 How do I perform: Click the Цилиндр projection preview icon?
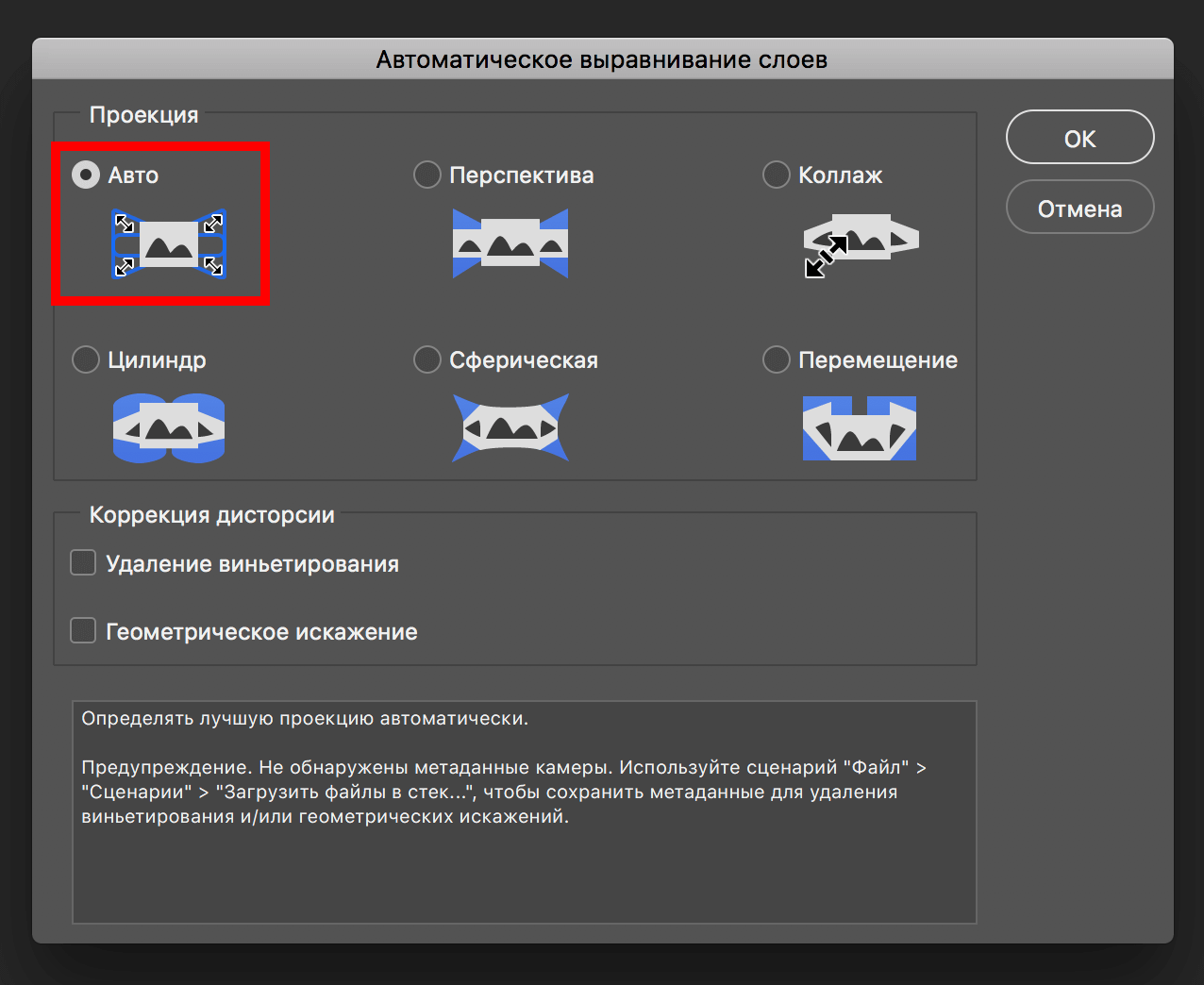pyautogui.click(x=169, y=427)
